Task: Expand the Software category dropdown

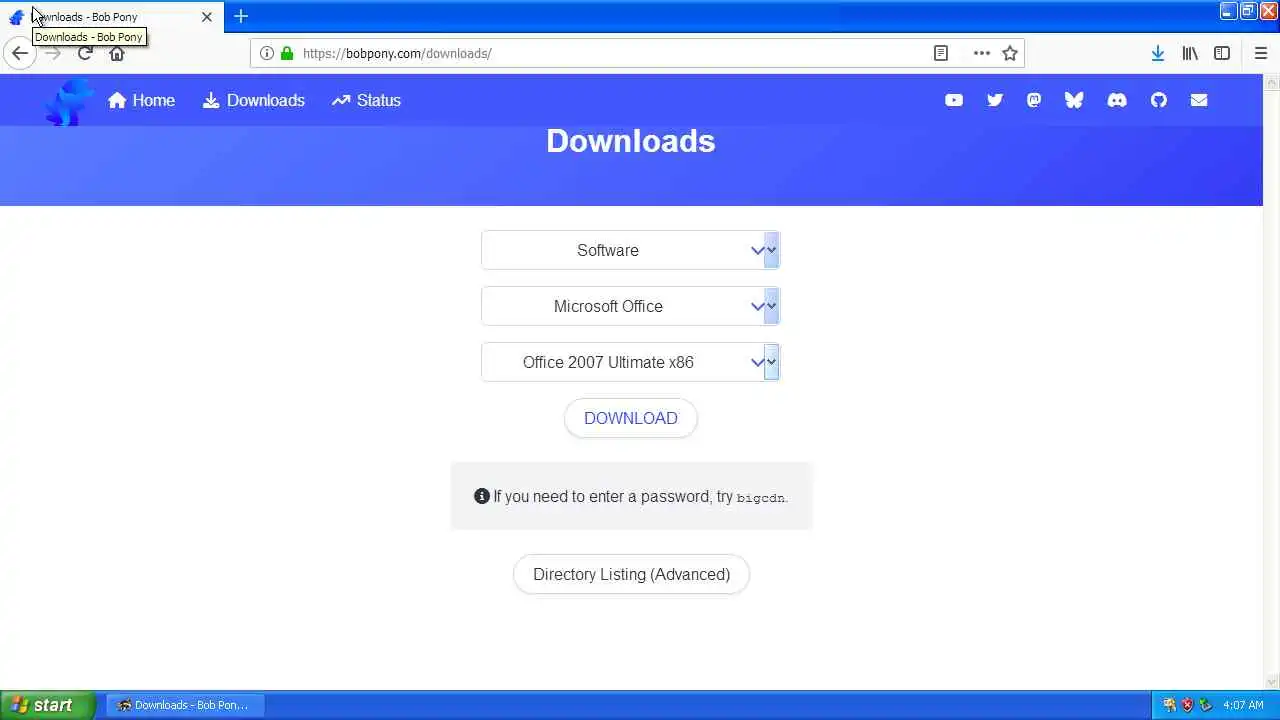Action: 630,250
